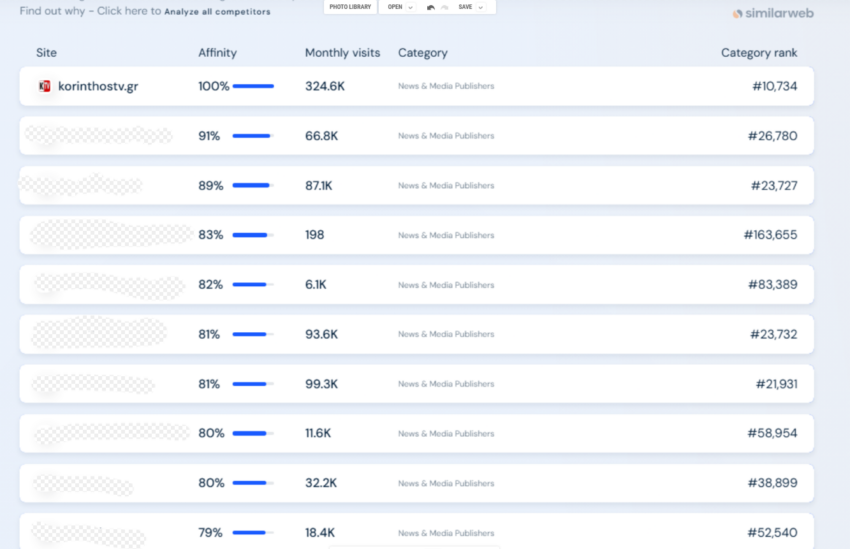Screen dimensions: 850x549
Task: Expand the Save dropdown arrow
Action: coord(480,8)
